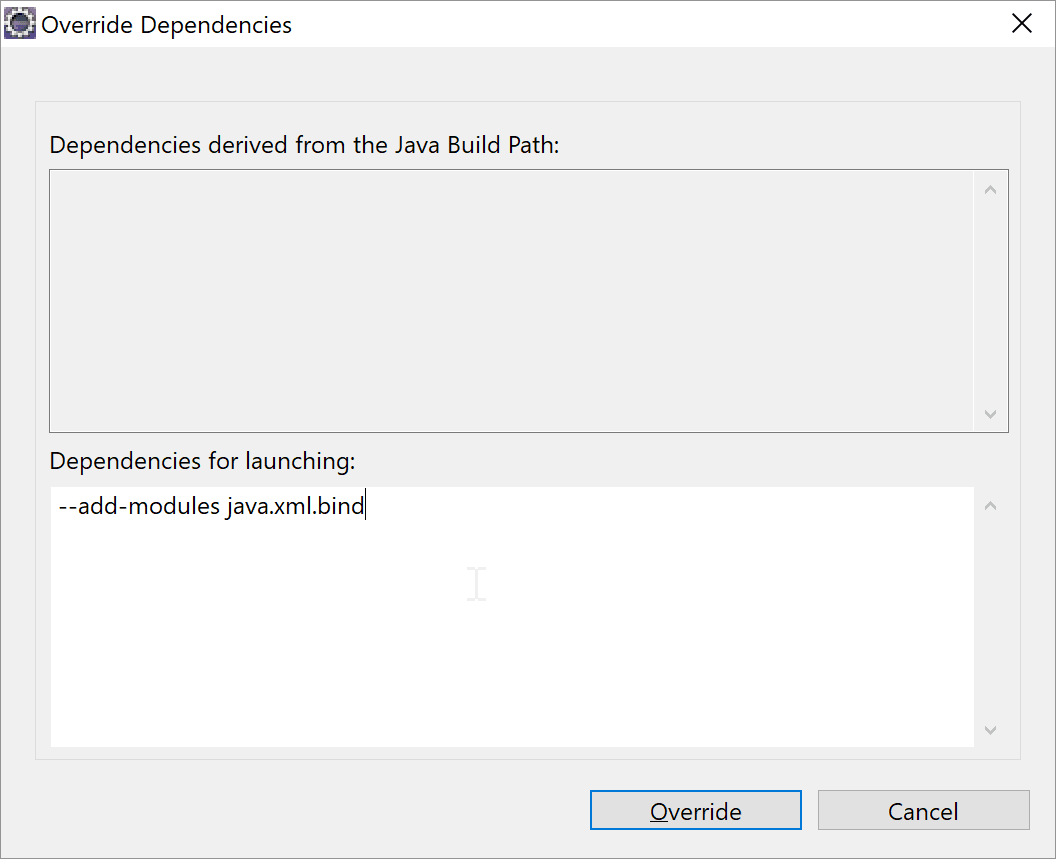Click down arrow of derived dependencies scrollbar
The image size is (1056, 859).
[x=990, y=414]
